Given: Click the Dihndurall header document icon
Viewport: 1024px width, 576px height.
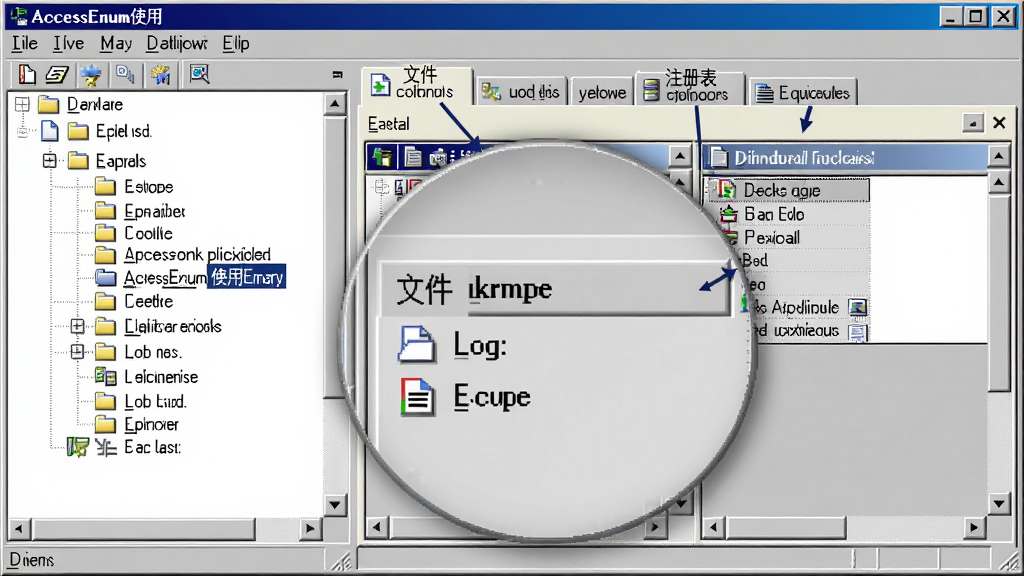Looking at the screenshot, I should point(719,157).
